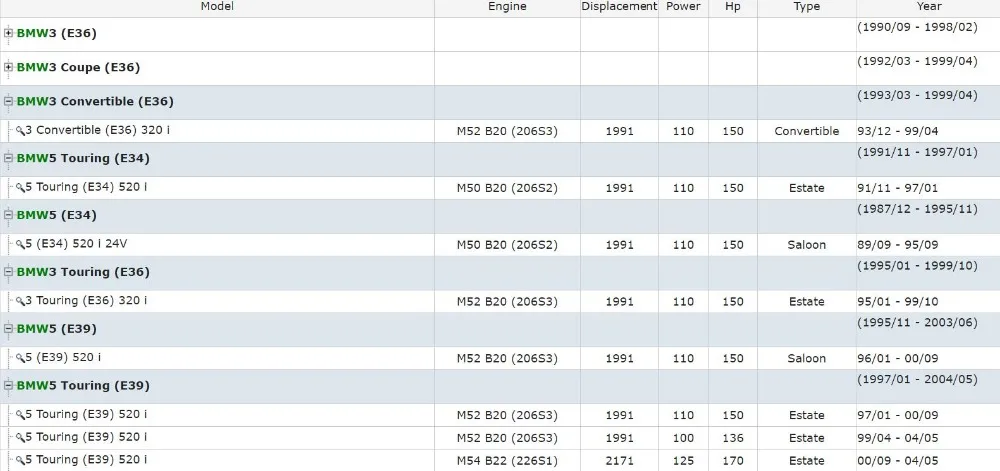Viewport: 1000px width, 471px height.
Task: Click the Power column header
Action: click(683, 6)
